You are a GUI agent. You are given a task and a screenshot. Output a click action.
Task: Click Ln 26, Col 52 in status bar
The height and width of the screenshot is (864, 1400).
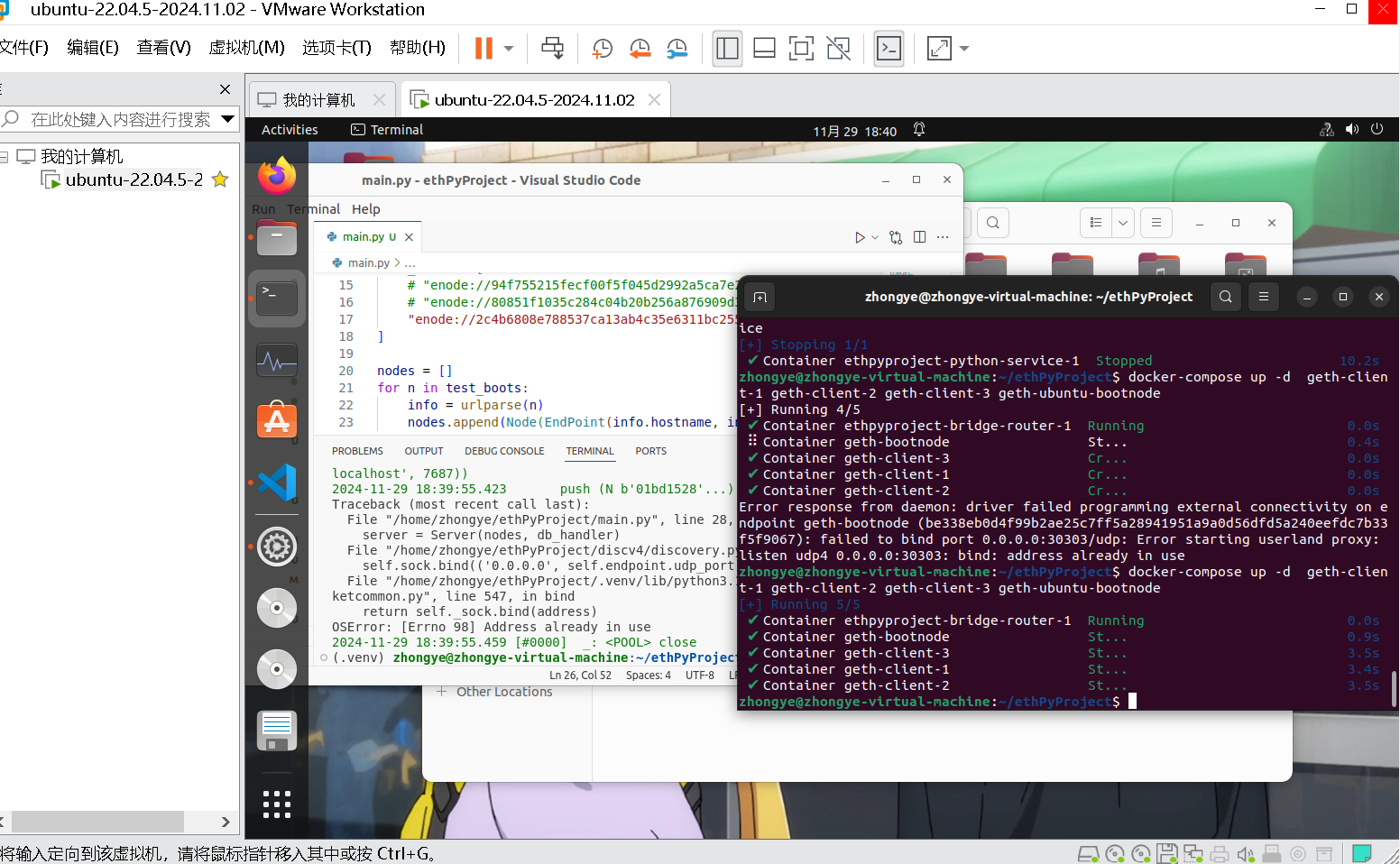point(580,676)
